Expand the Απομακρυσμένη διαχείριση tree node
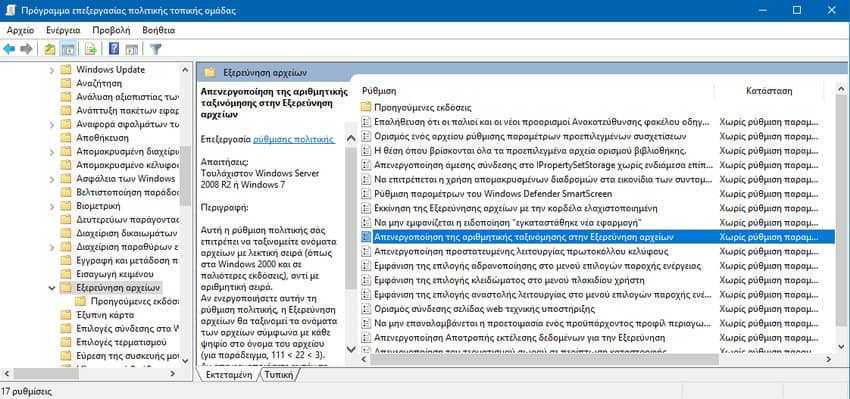Image resolution: width=850 pixels, height=399 pixels. (x=52, y=152)
